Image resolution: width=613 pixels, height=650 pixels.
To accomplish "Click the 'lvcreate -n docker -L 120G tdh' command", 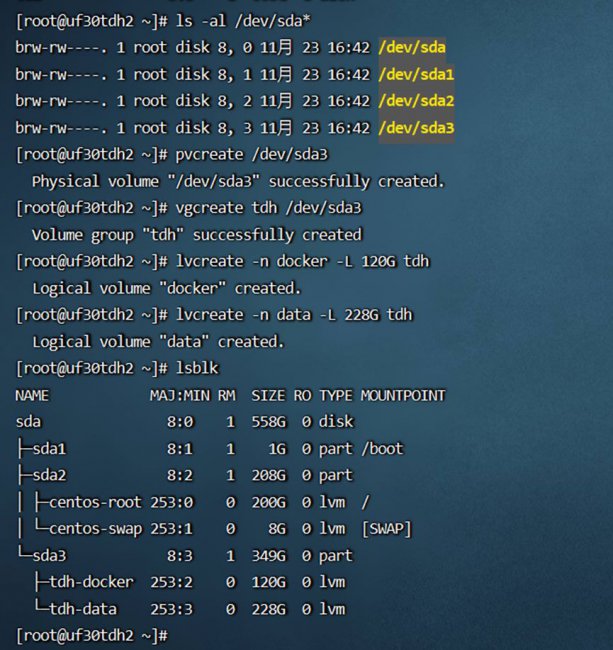I will pos(303,262).
